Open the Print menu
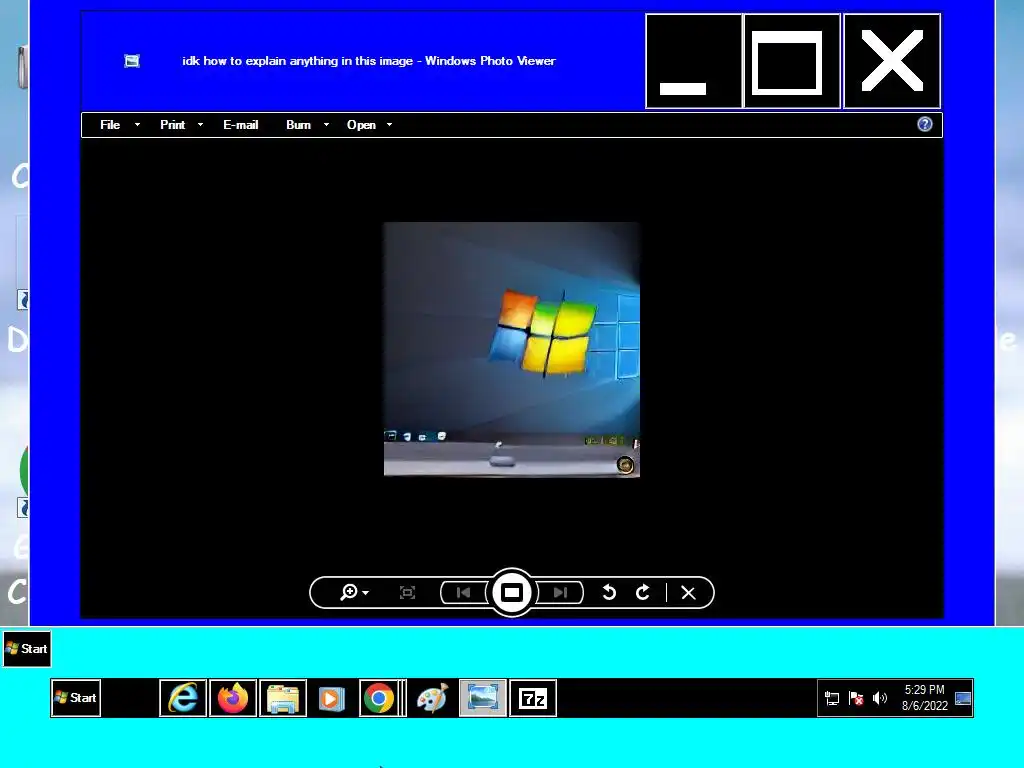The height and width of the screenshot is (768, 1024). pyautogui.click(x=172, y=125)
